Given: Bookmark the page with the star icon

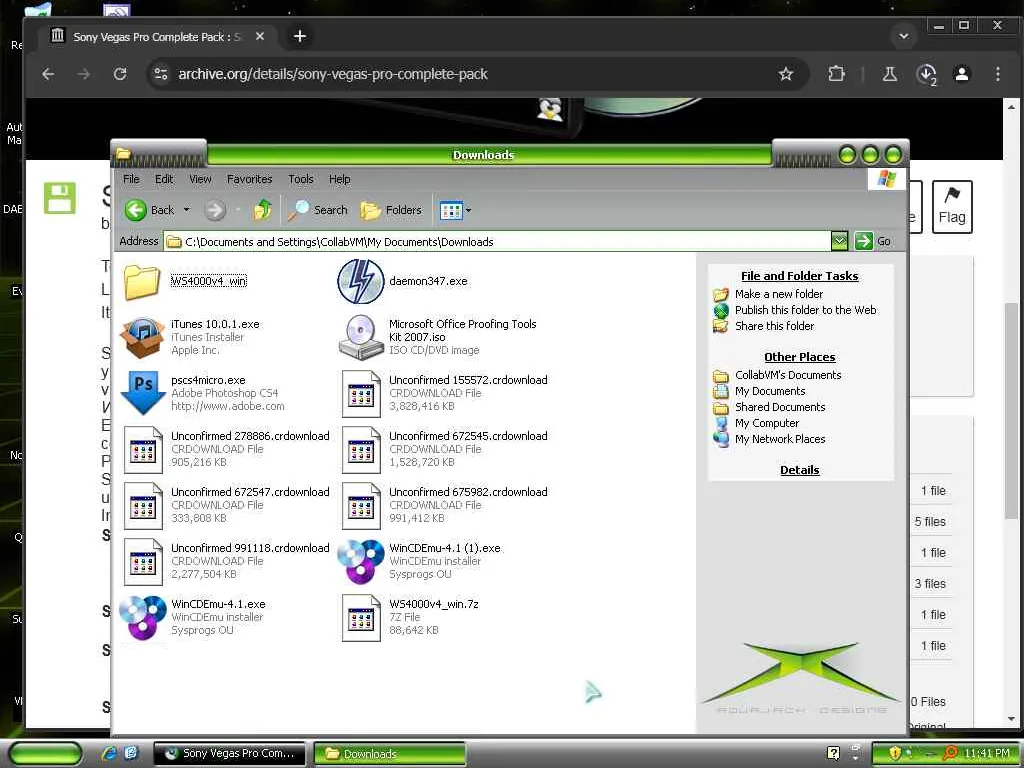Looking at the screenshot, I should coord(786,74).
